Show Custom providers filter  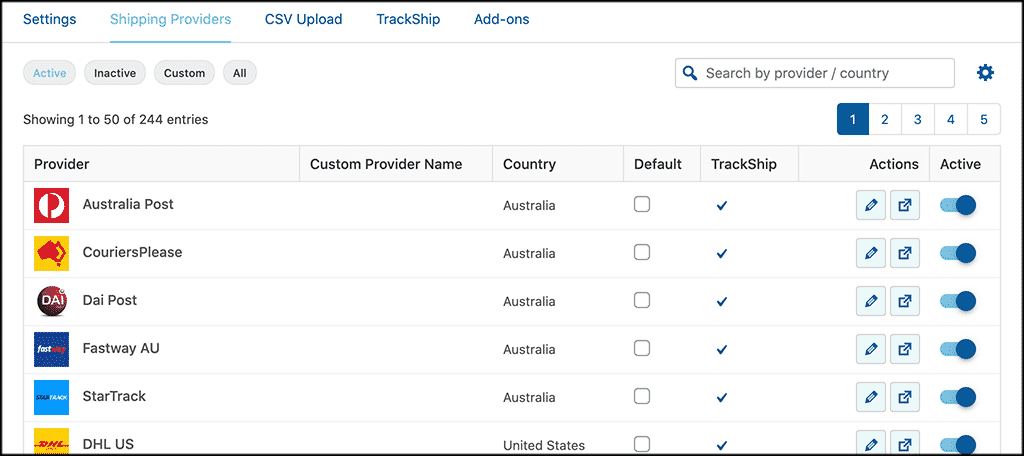[184, 73]
